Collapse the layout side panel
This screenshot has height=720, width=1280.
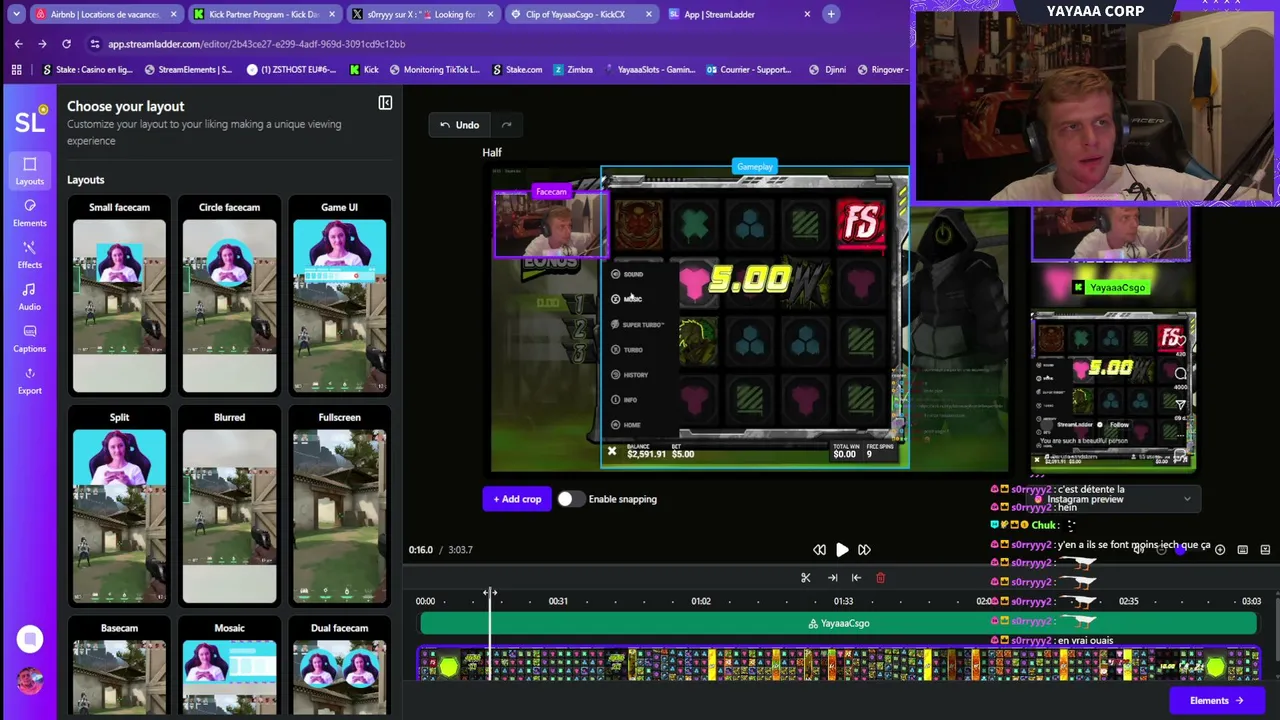pos(385,103)
